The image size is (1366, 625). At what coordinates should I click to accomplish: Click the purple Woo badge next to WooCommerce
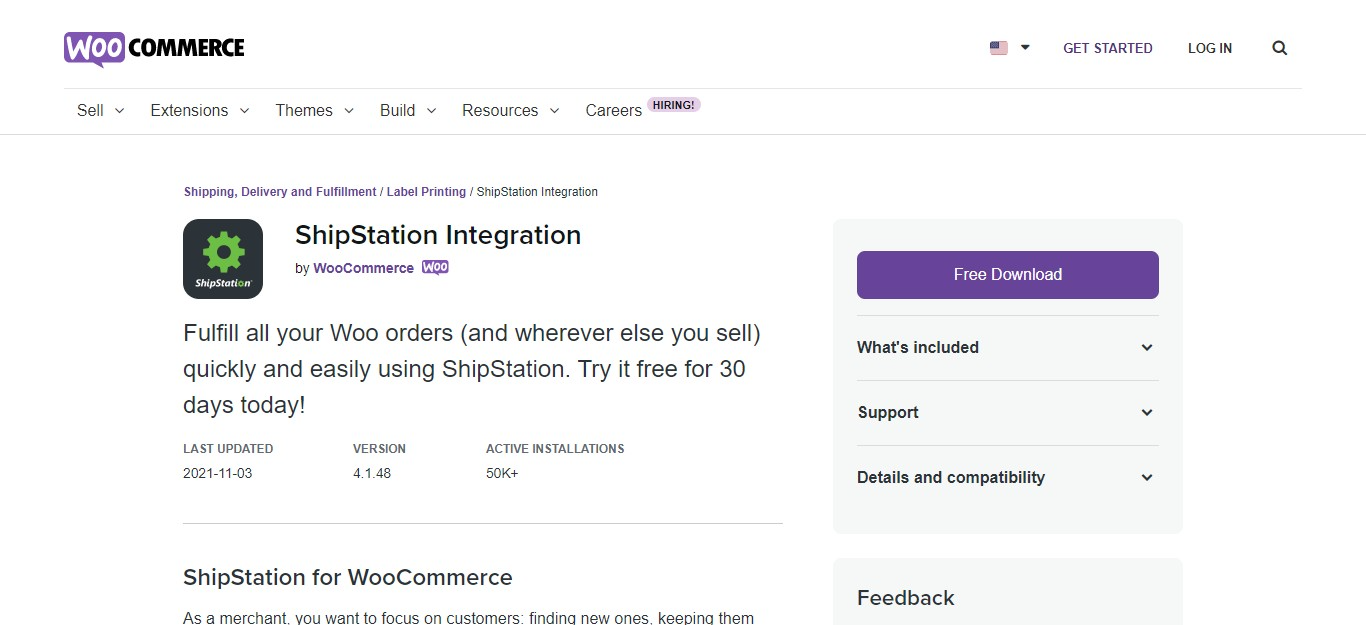pyautogui.click(x=435, y=268)
